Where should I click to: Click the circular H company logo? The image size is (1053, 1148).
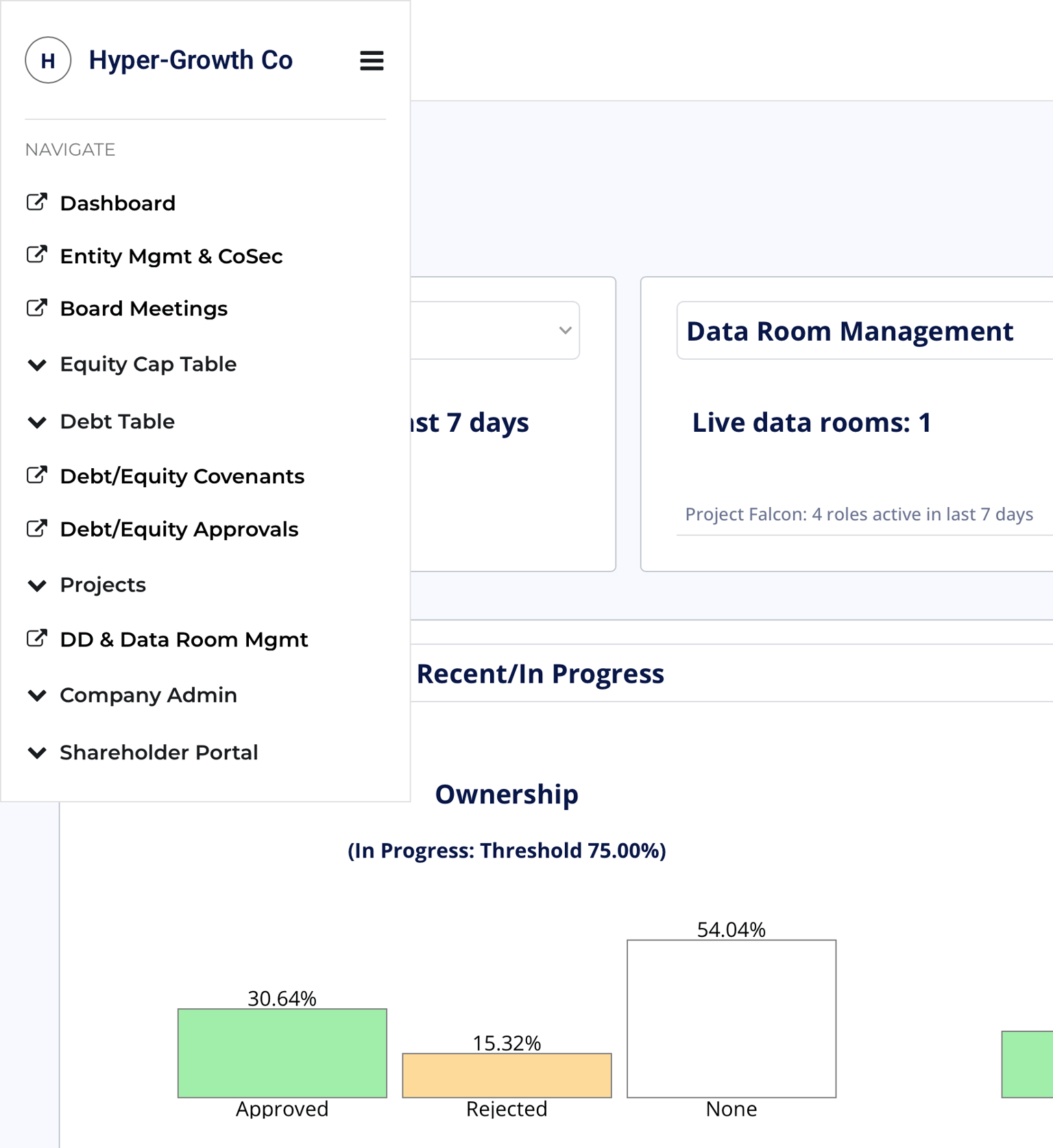(48, 60)
